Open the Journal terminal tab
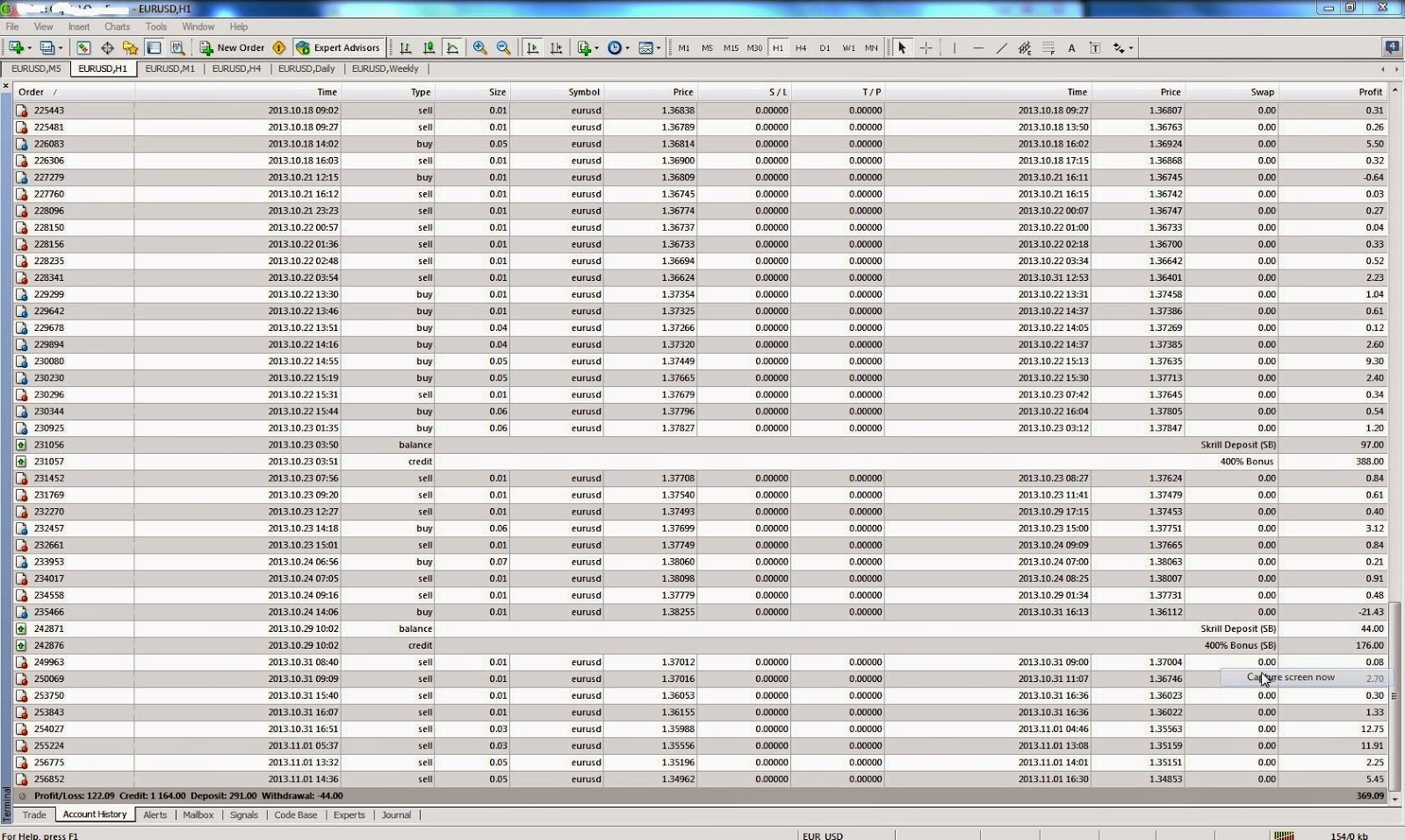 (396, 815)
